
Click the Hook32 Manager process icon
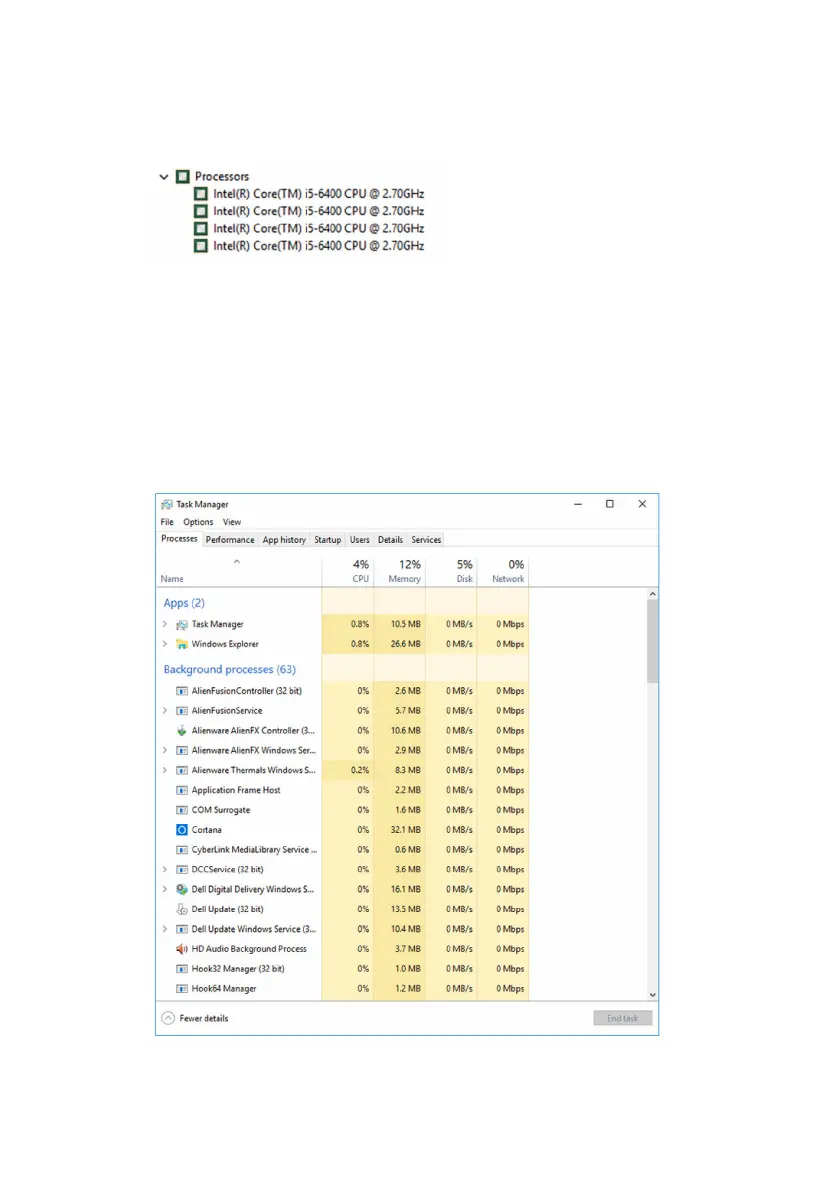click(181, 969)
